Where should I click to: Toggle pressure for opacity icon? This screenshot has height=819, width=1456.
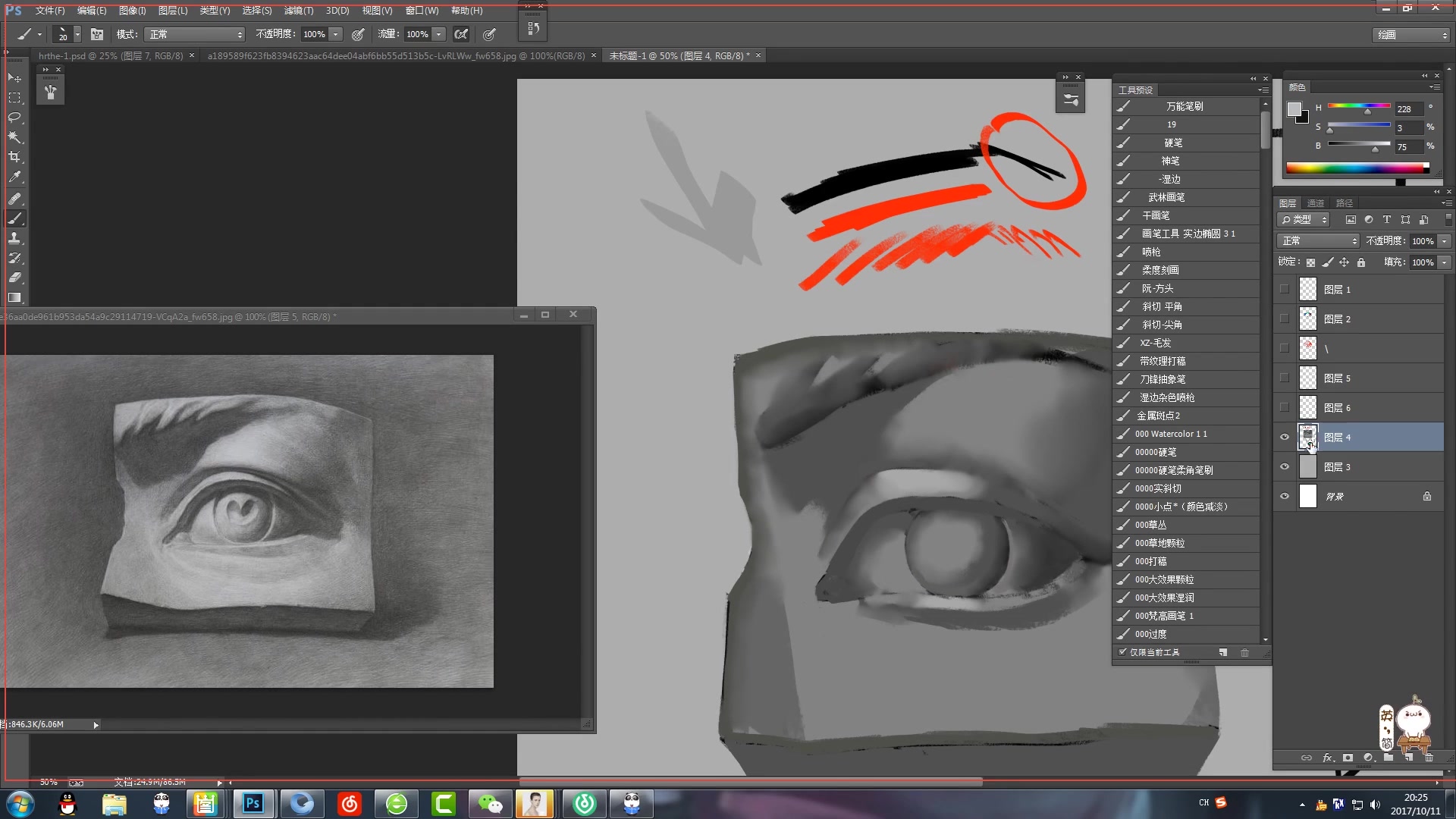(x=358, y=34)
